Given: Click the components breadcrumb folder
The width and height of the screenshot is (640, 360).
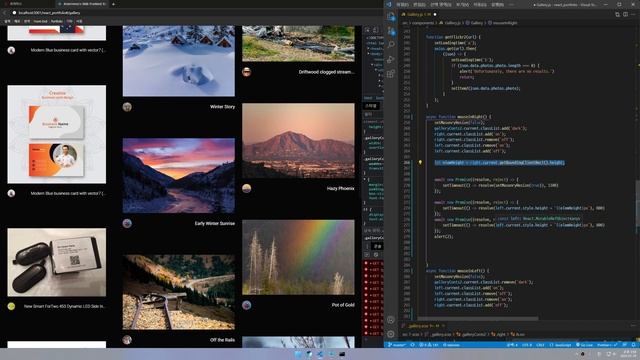Looking at the screenshot, I should coord(423,23).
